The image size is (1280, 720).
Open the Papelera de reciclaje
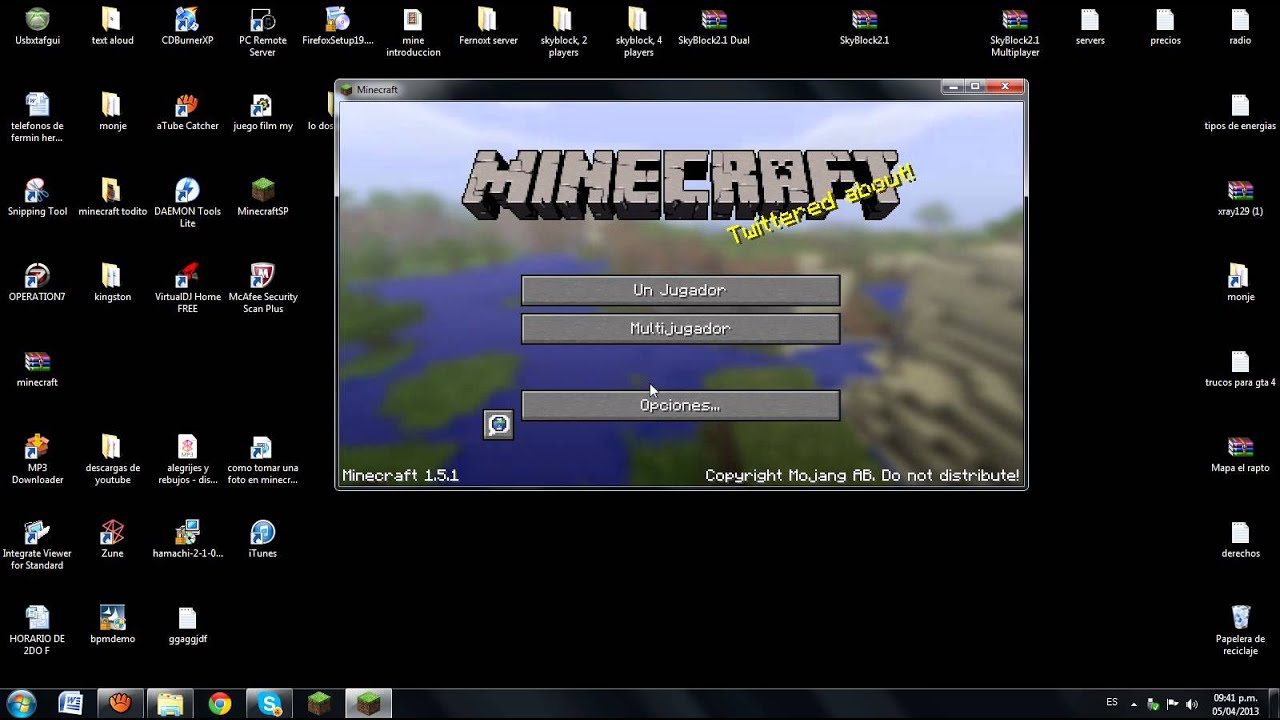(x=1240, y=630)
